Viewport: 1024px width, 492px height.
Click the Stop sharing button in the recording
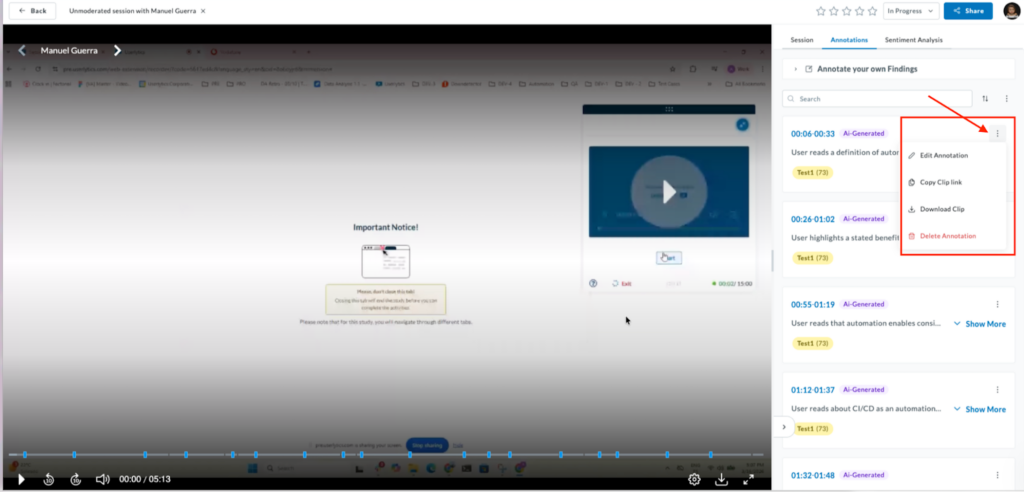pyautogui.click(x=427, y=446)
